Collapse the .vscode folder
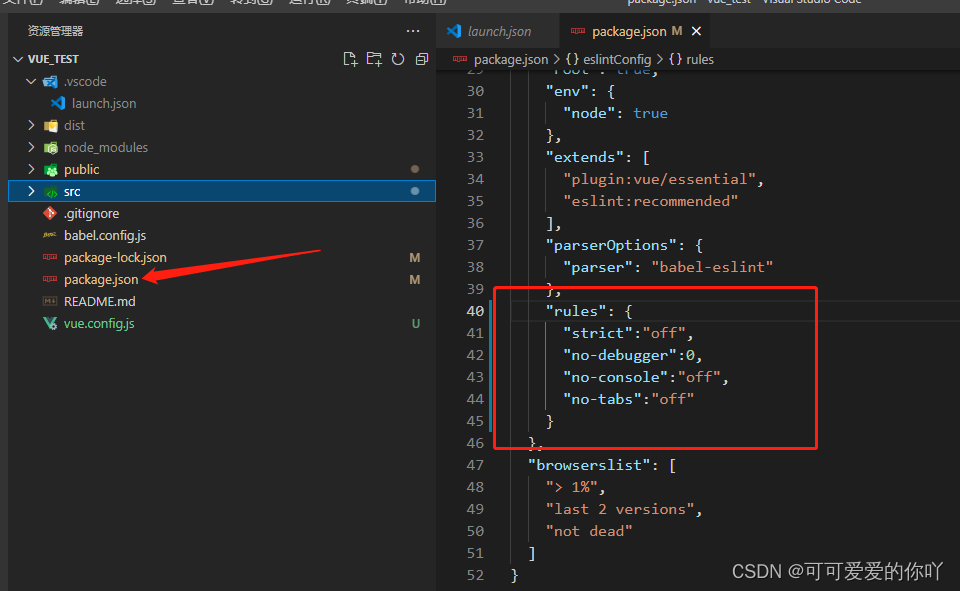 pyautogui.click(x=31, y=81)
